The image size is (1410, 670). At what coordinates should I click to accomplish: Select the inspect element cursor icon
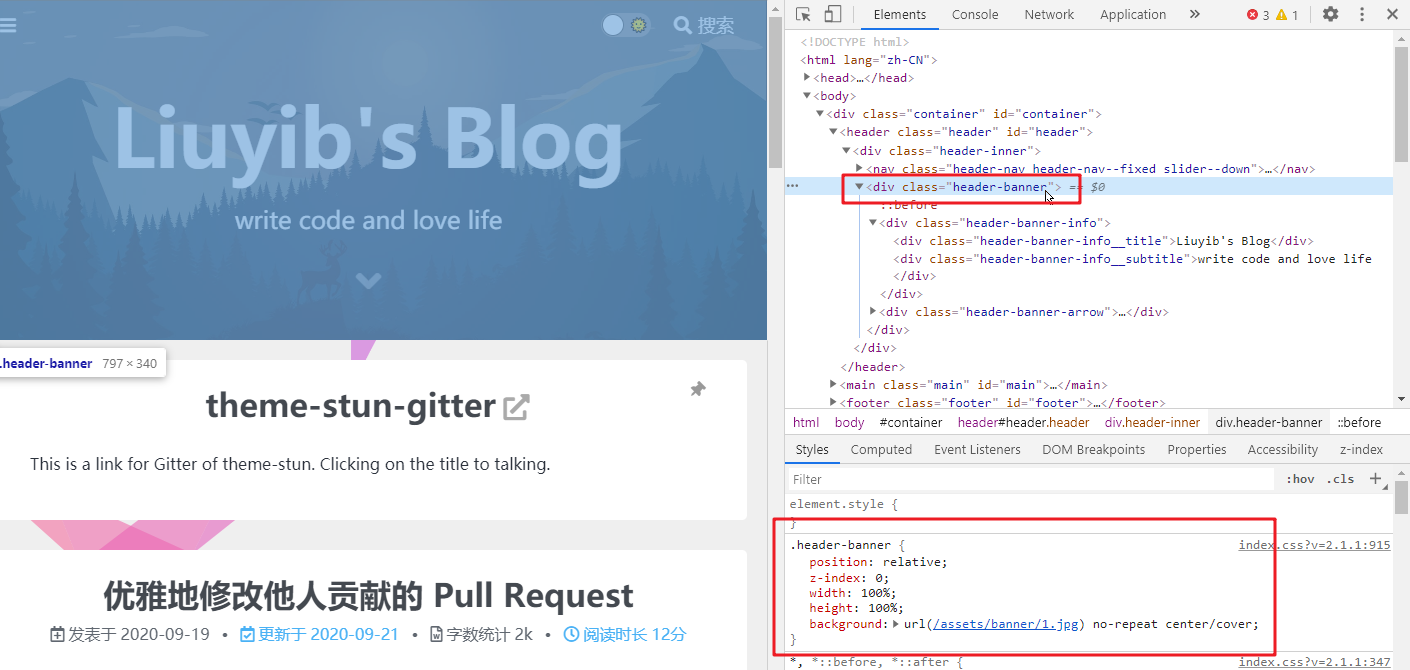click(x=801, y=14)
